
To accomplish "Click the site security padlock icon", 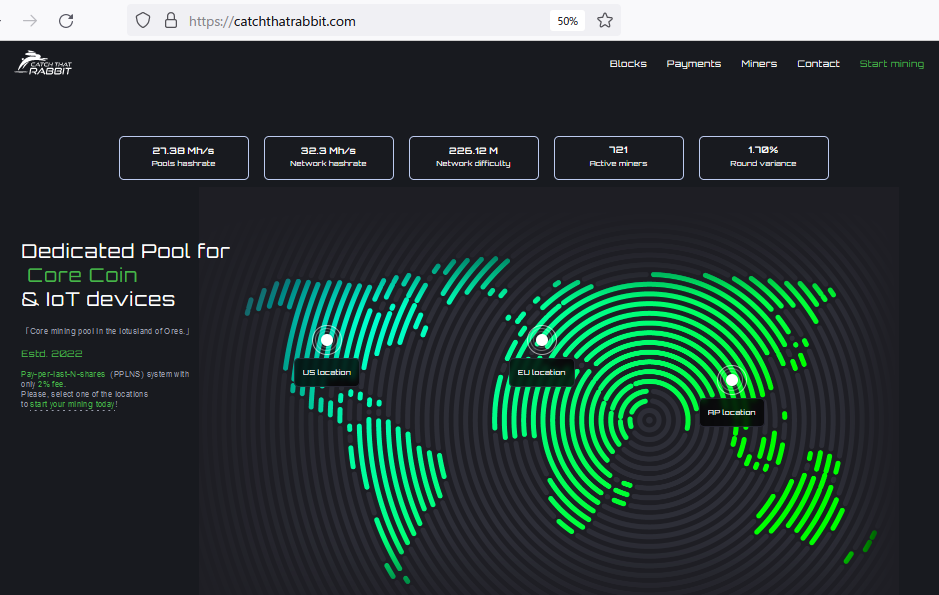I will coord(170,21).
